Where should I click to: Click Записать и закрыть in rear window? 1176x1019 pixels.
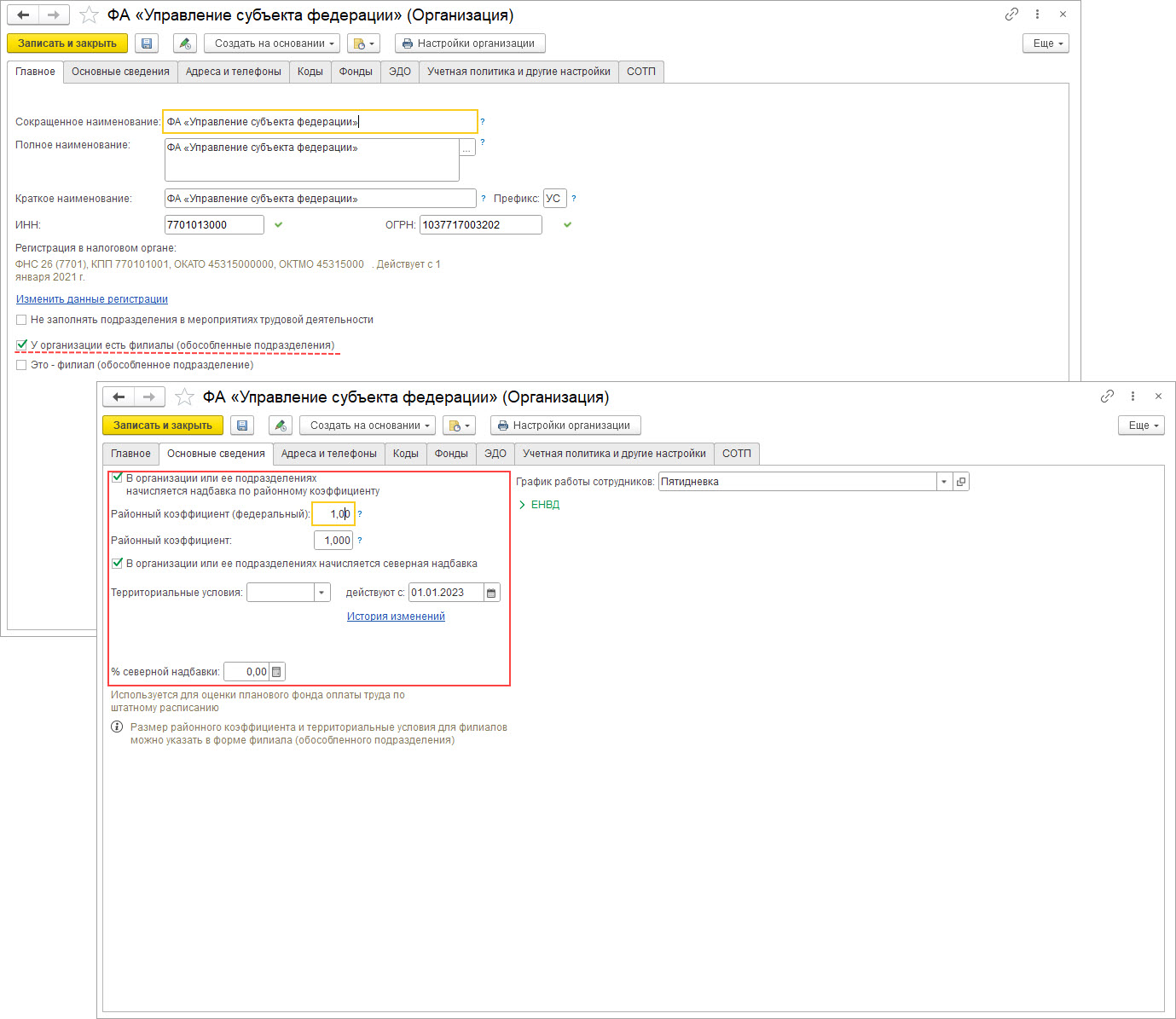tap(67, 43)
